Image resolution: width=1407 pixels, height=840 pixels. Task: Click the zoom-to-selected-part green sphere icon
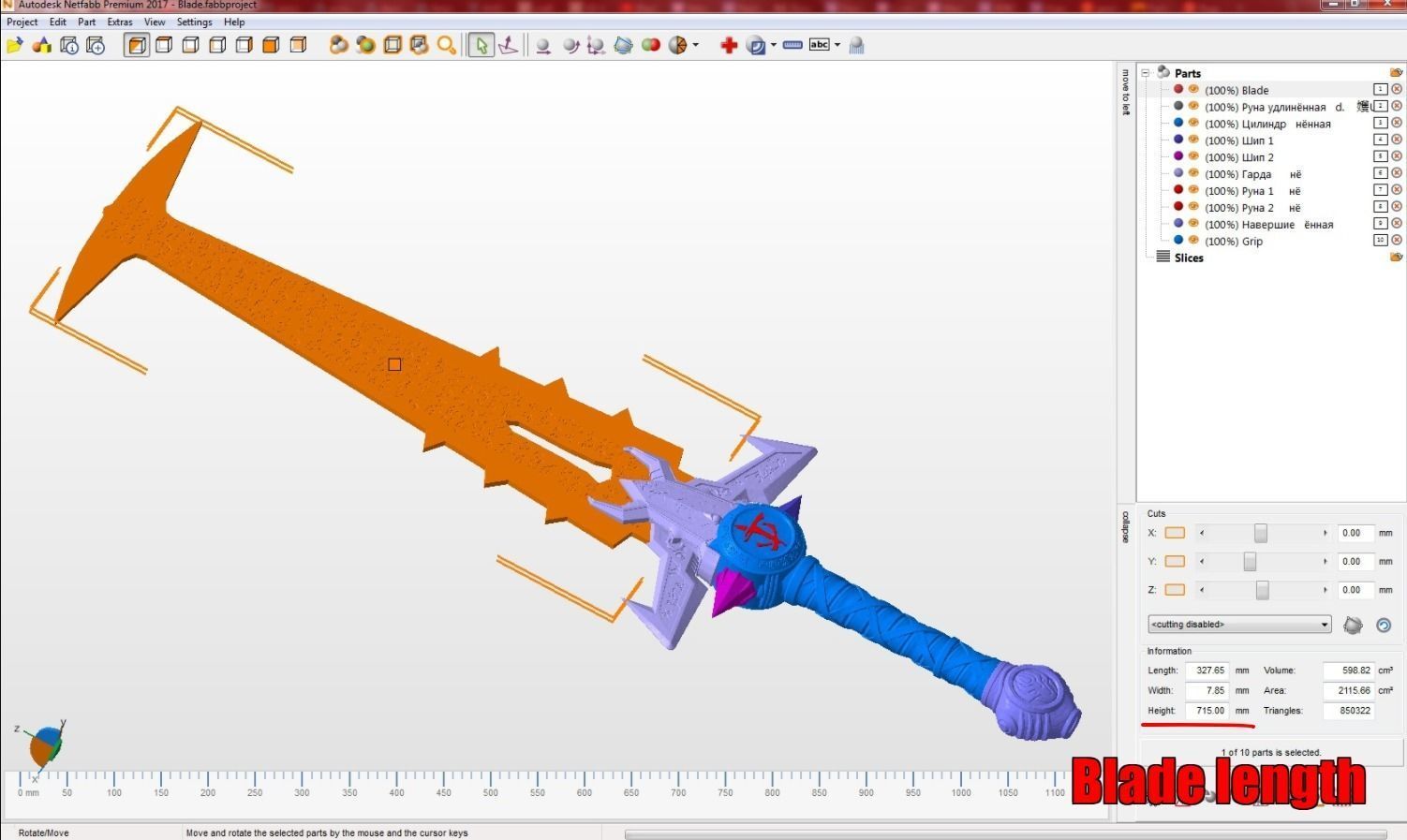[366, 45]
